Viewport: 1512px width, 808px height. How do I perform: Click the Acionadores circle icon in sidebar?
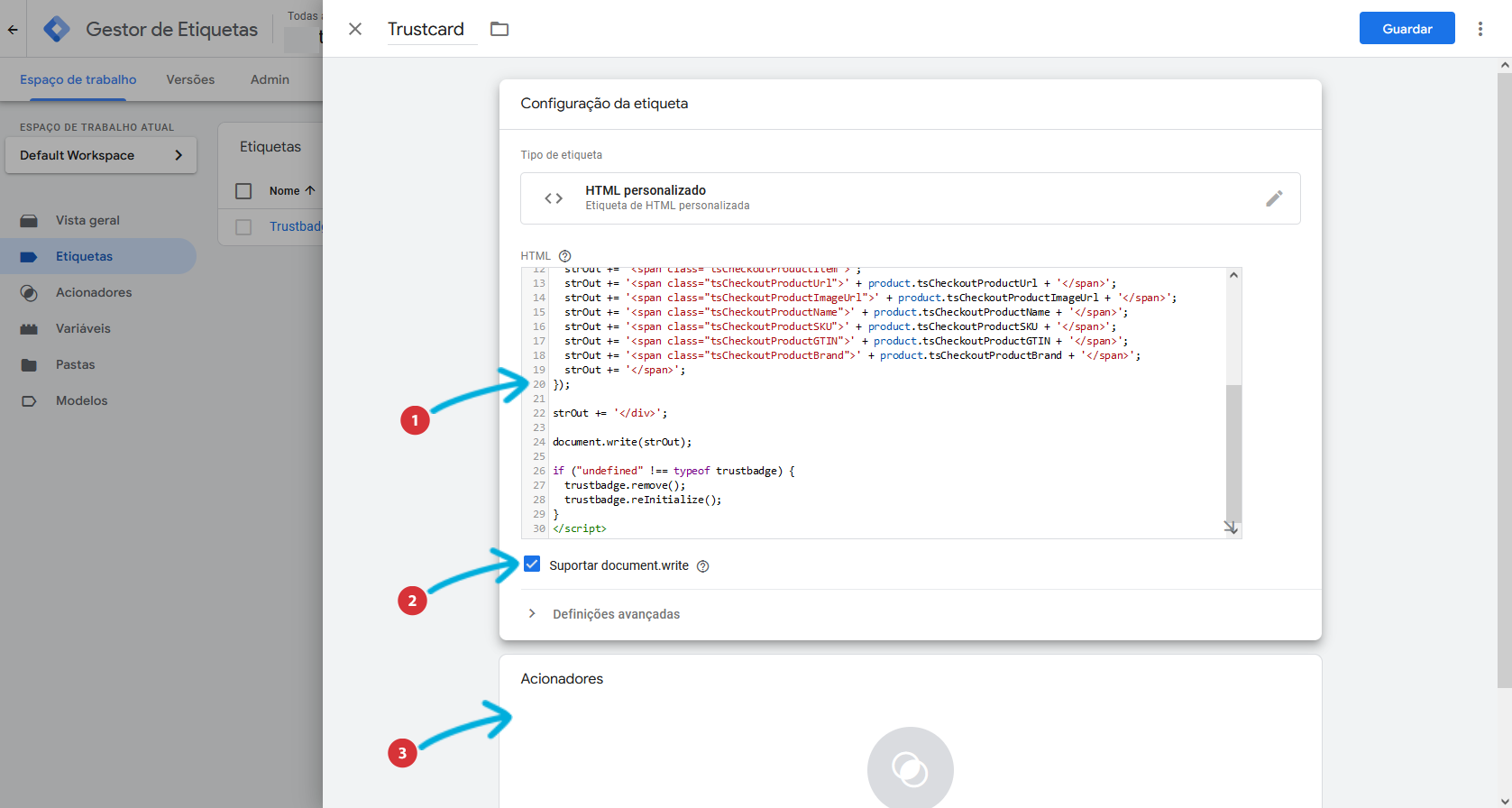(29, 293)
